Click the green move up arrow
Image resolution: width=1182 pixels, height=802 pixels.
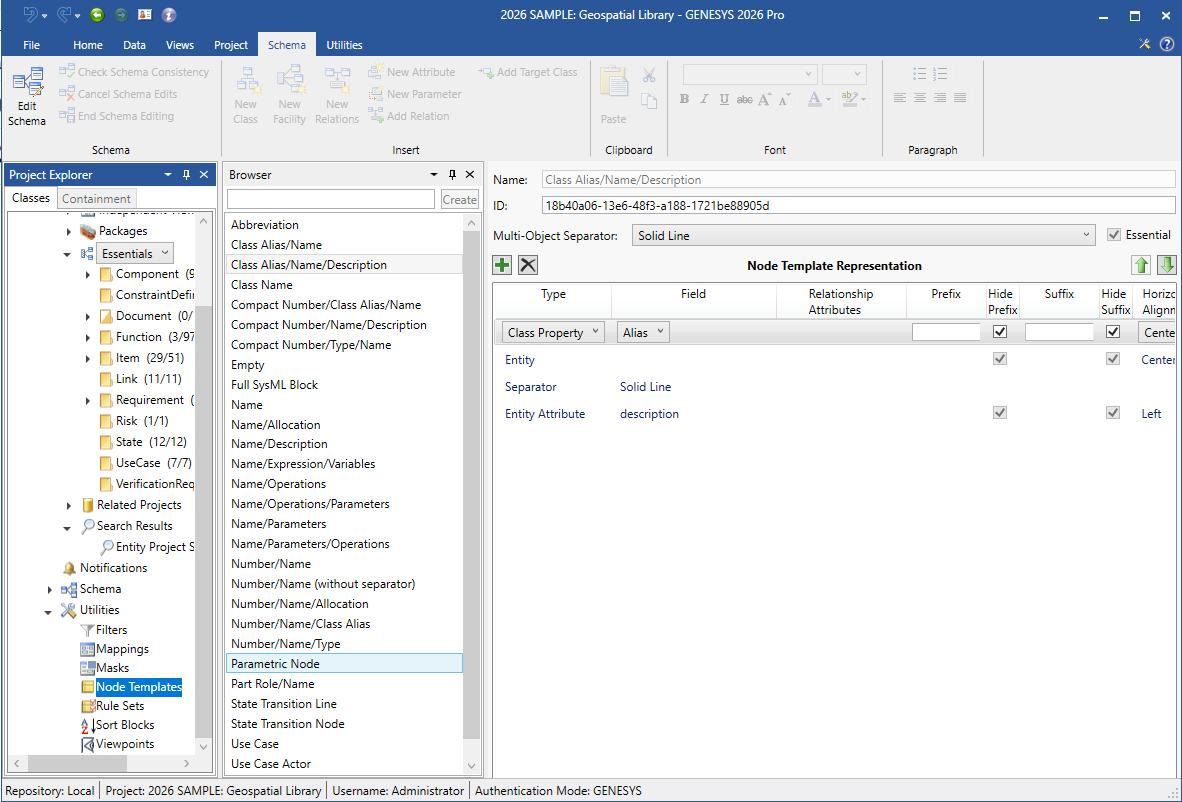tap(1141, 265)
